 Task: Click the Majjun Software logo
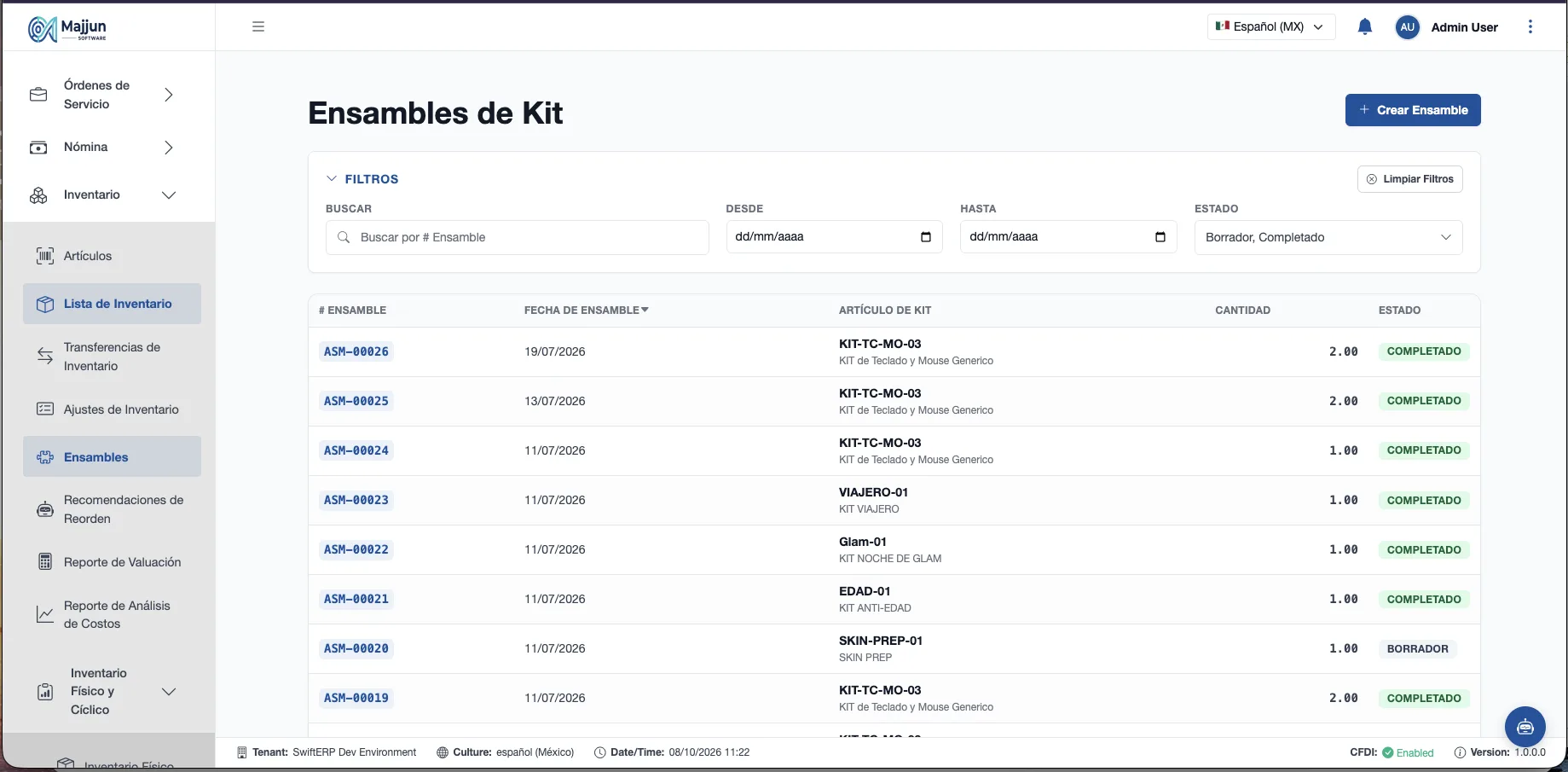point(67,29)
